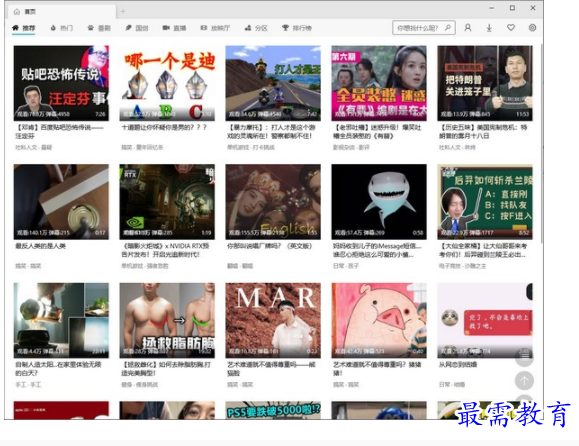
Task: Open the English 说唱厂牌 video thumbnail
Action: pos(273,202)
